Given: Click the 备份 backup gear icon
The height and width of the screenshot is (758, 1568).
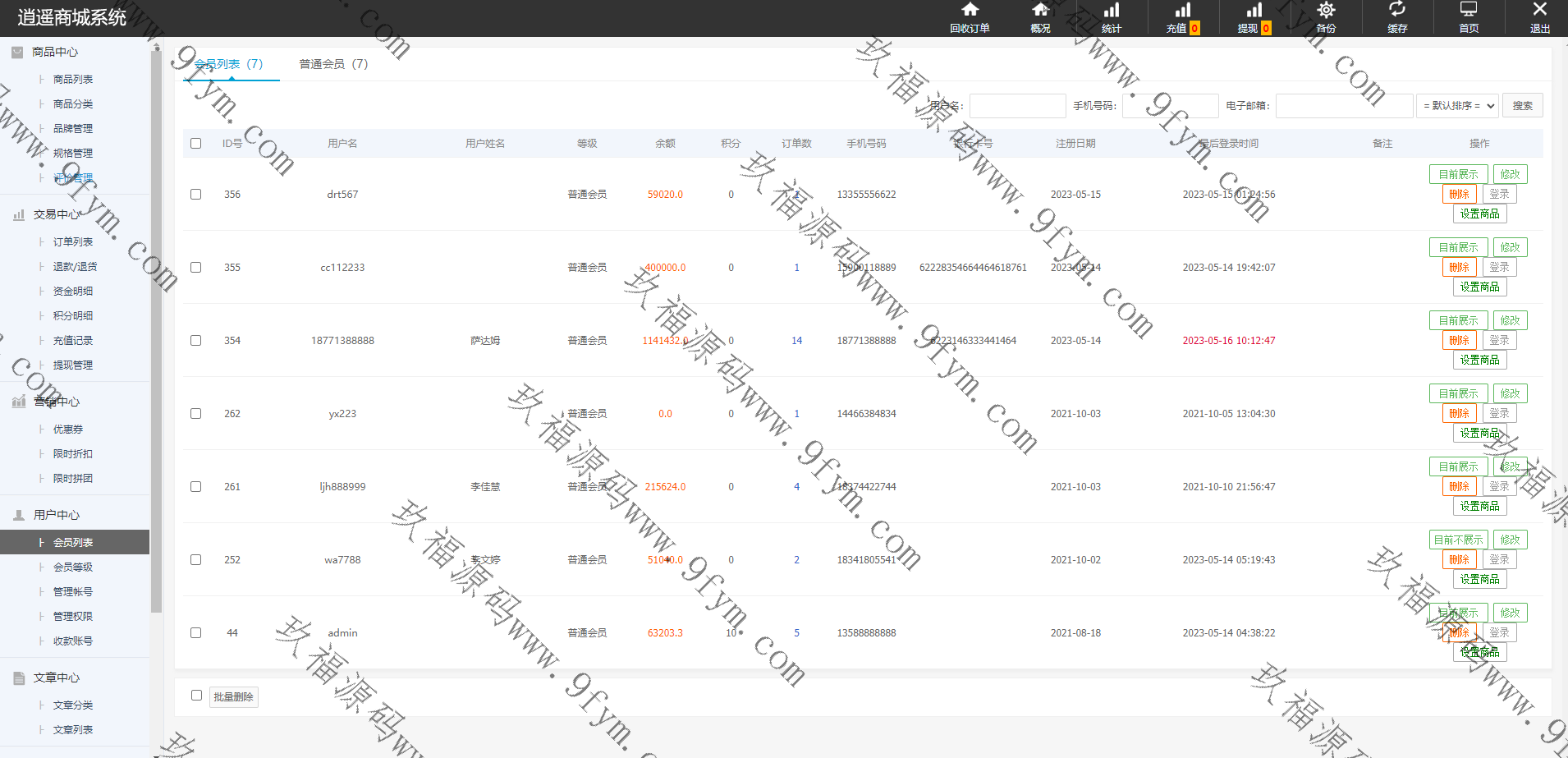Looking at the screenshot, I should [1326, 11].
